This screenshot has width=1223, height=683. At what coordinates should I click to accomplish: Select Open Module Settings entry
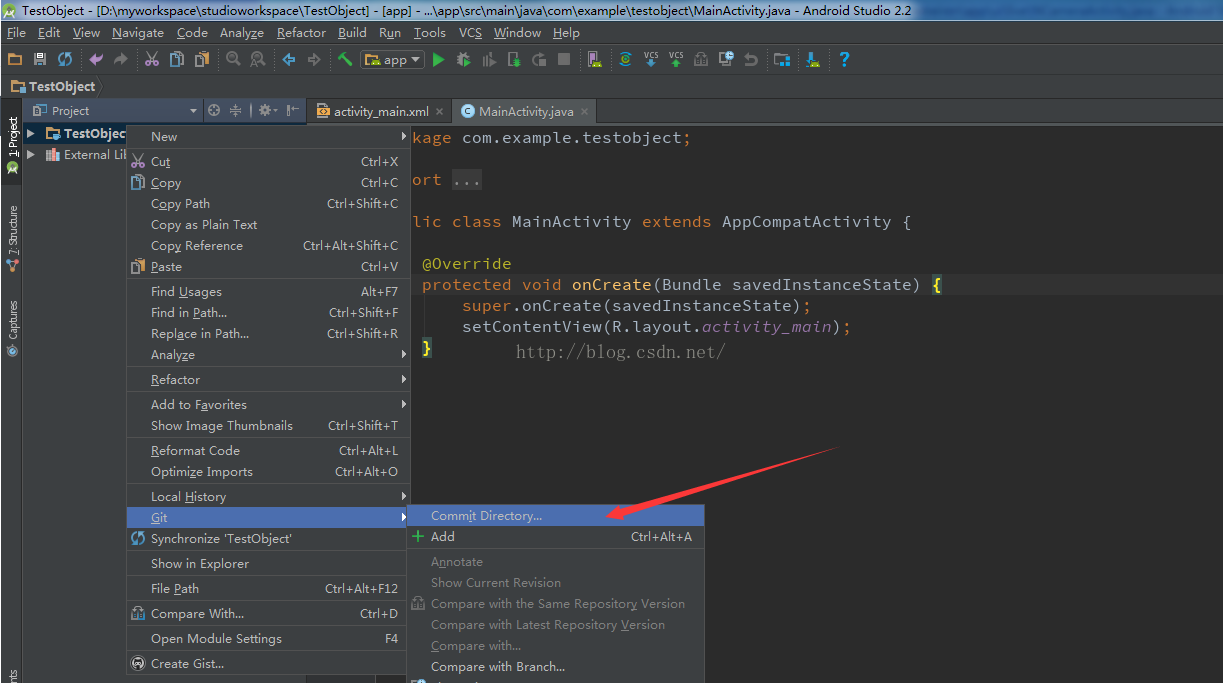[266, 639]
